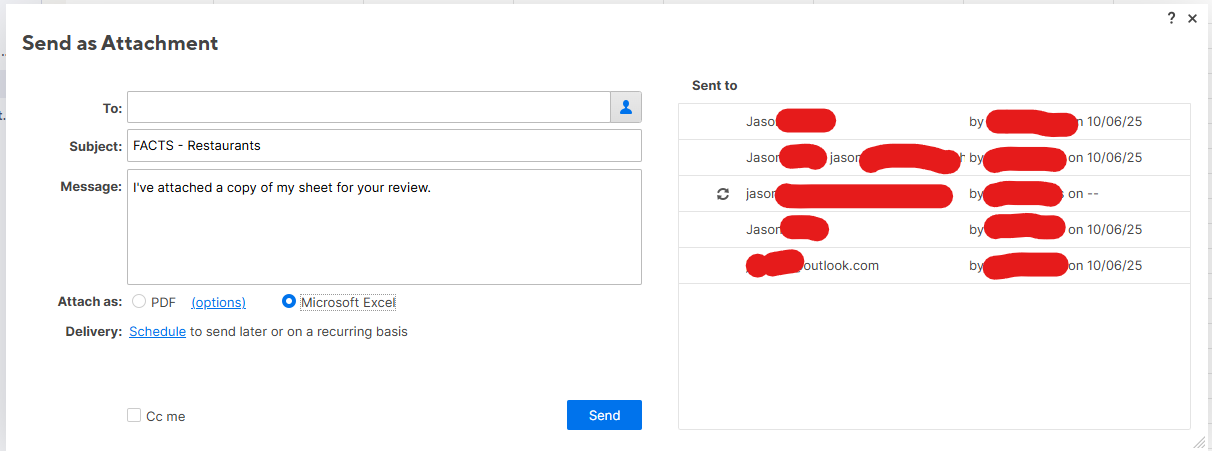Open PDF options link

coord(218,302)
